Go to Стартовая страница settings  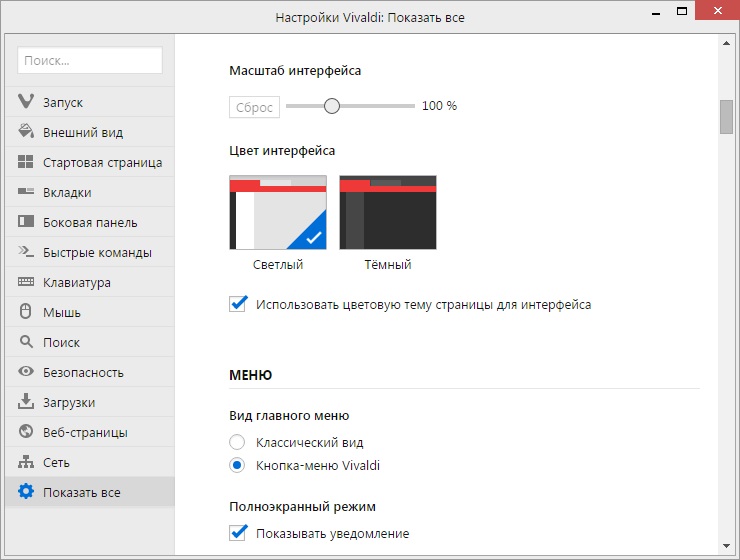[90, 162]
